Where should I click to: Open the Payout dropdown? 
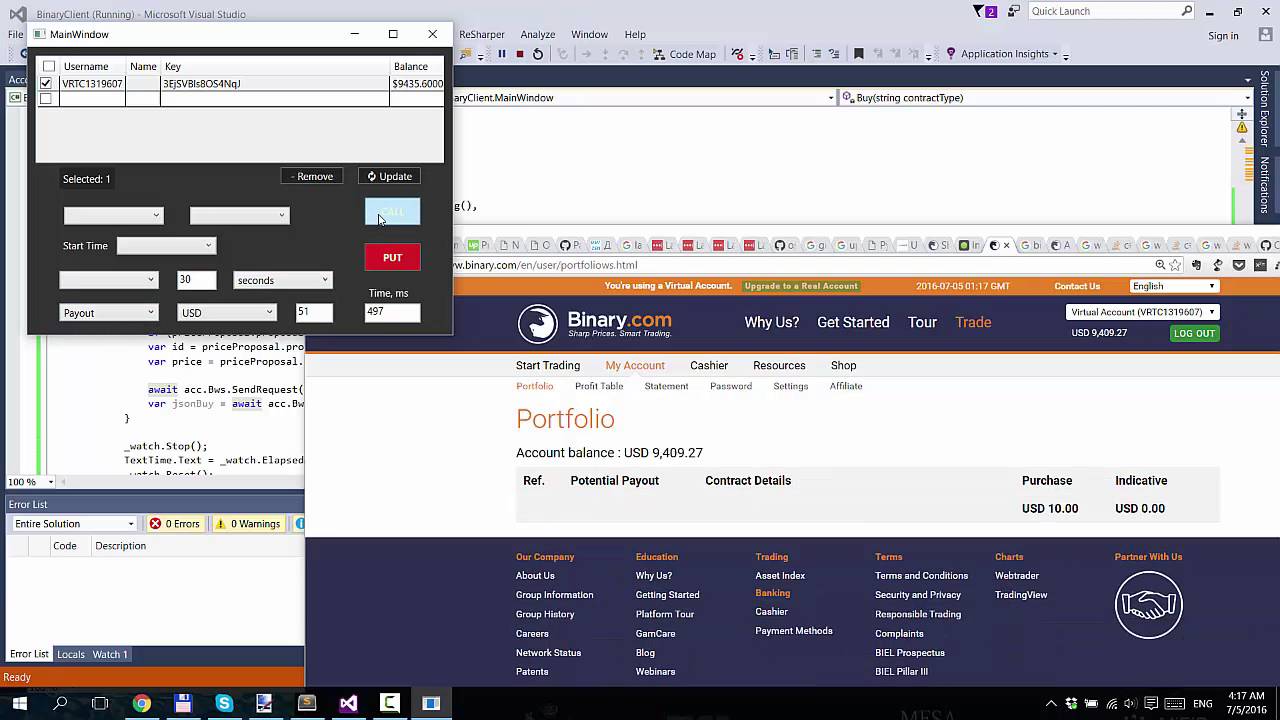click(108, 312)
